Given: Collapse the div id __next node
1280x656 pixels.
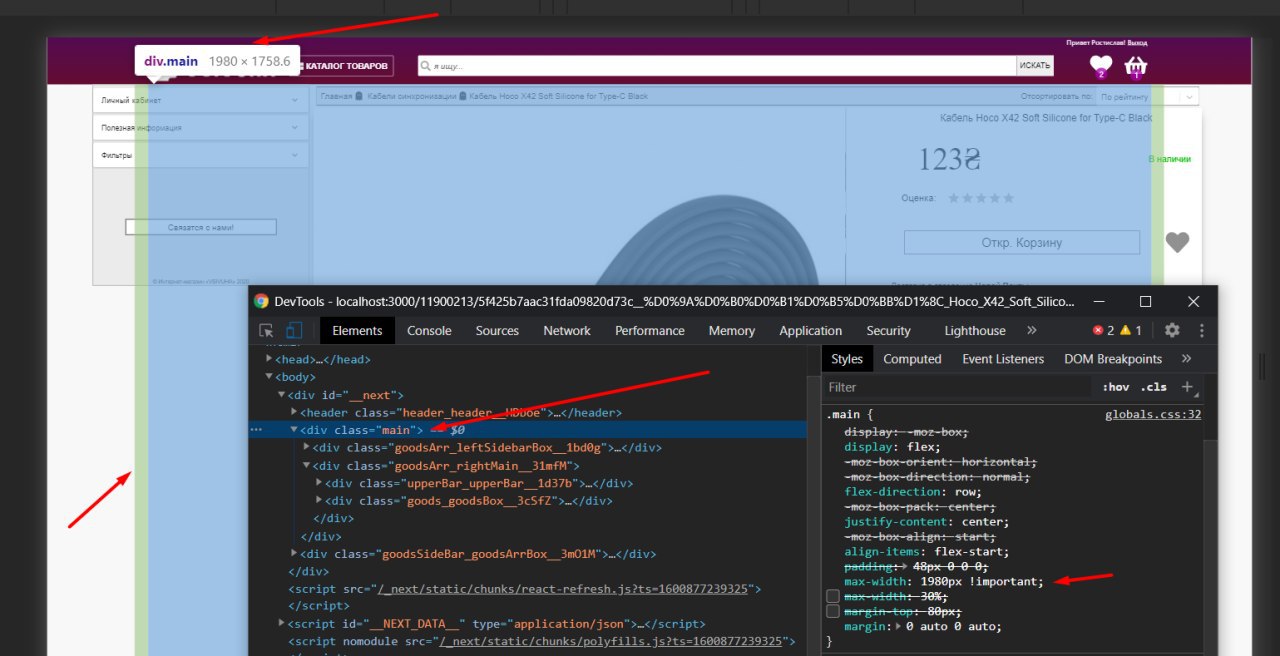Looking at the screenshot, I should click(282, 395).
